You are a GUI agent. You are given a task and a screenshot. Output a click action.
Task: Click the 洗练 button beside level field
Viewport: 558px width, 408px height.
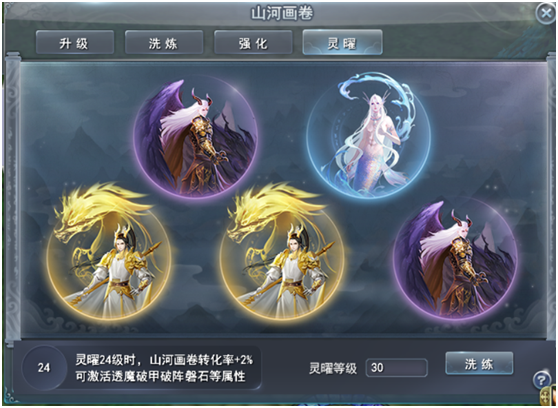(479, 363)
